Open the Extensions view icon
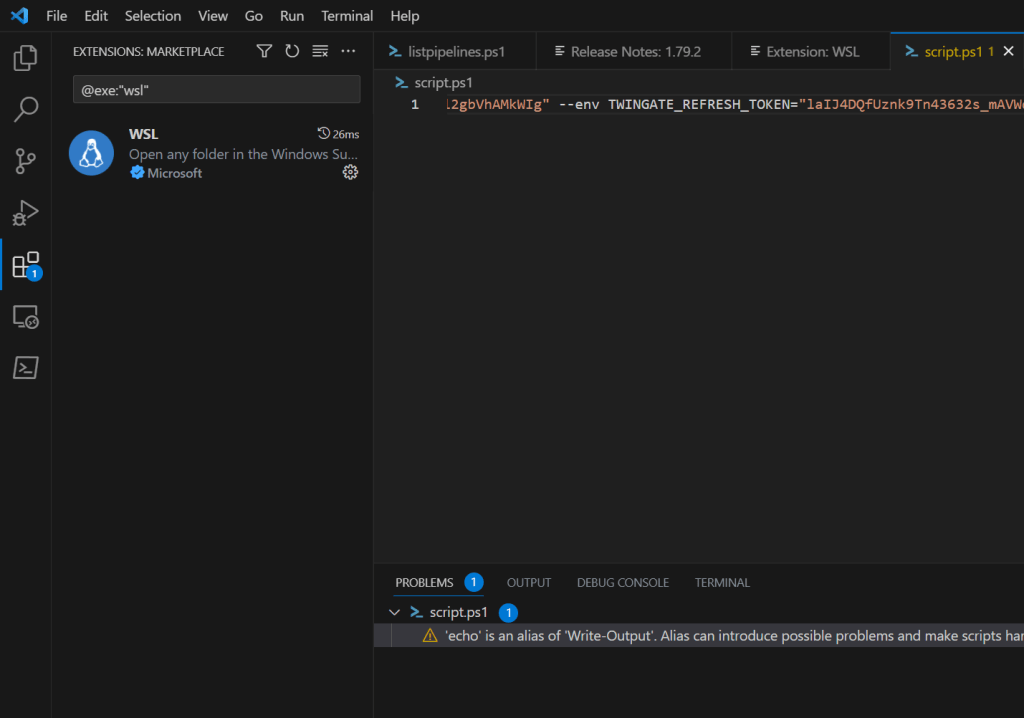Viewport: 1024px width, 718px height. [25, 265]
